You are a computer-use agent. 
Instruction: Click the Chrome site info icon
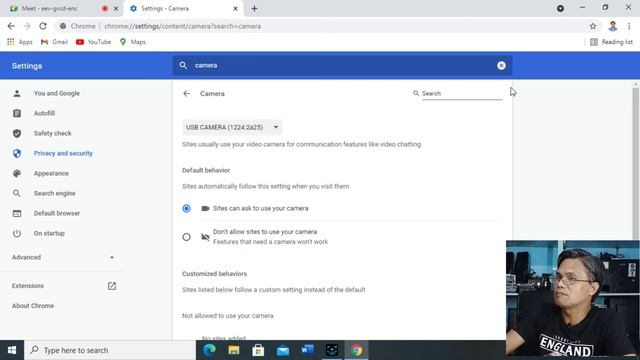tap(63, 26)
